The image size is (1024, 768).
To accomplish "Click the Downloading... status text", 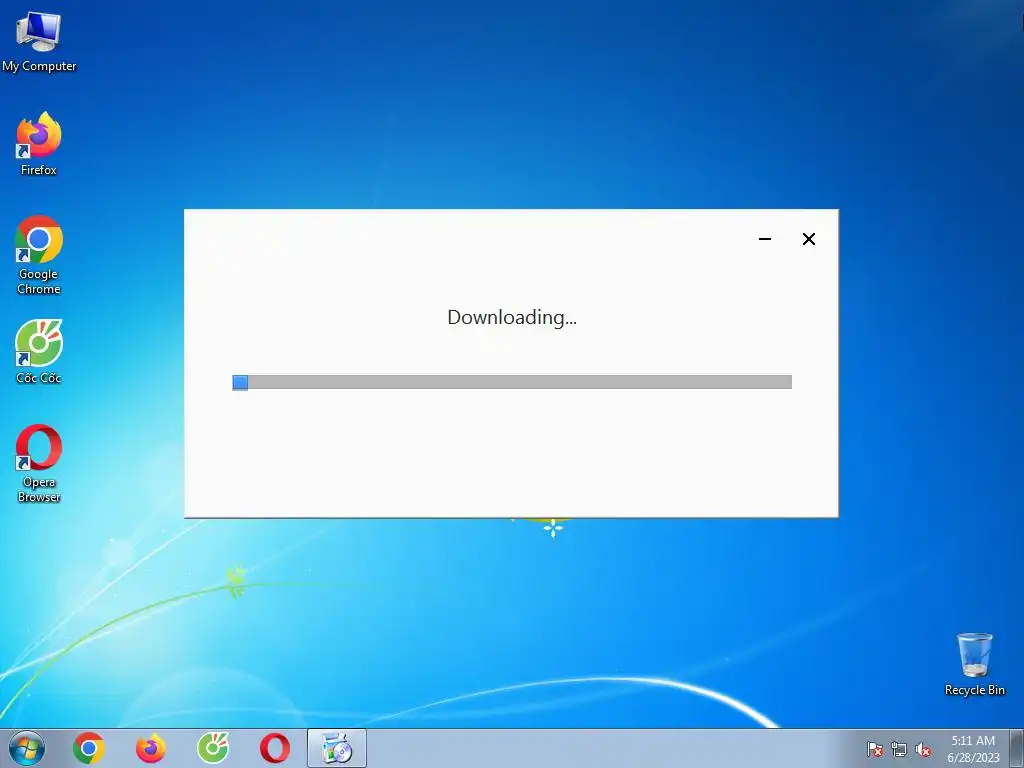I will 512,317.
